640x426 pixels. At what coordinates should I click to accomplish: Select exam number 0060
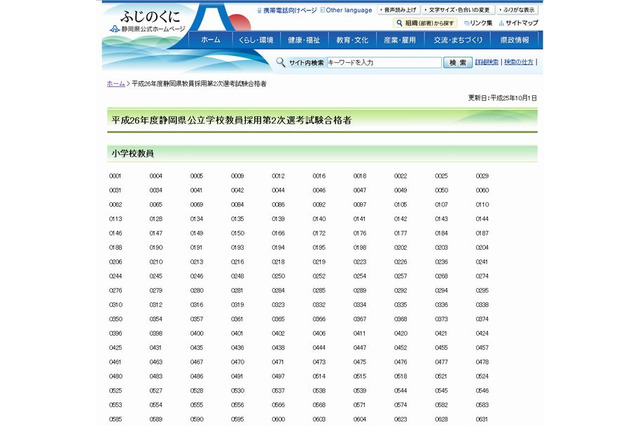click(x=482, y=190)
